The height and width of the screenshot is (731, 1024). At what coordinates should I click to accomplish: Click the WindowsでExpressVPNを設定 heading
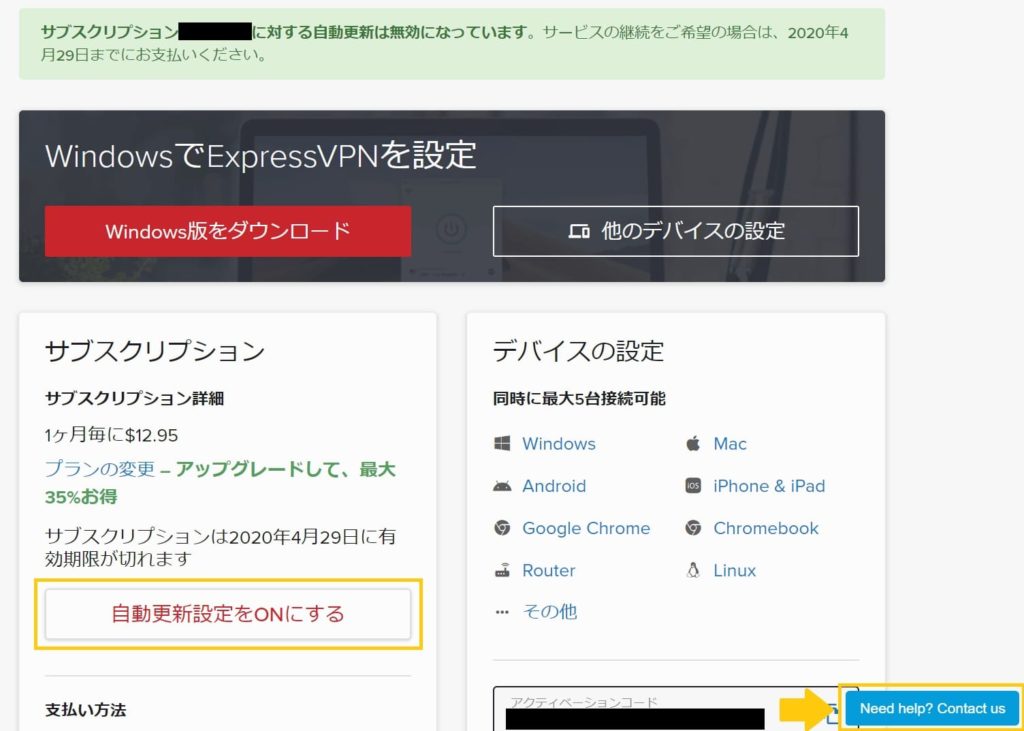coord(261,156)
